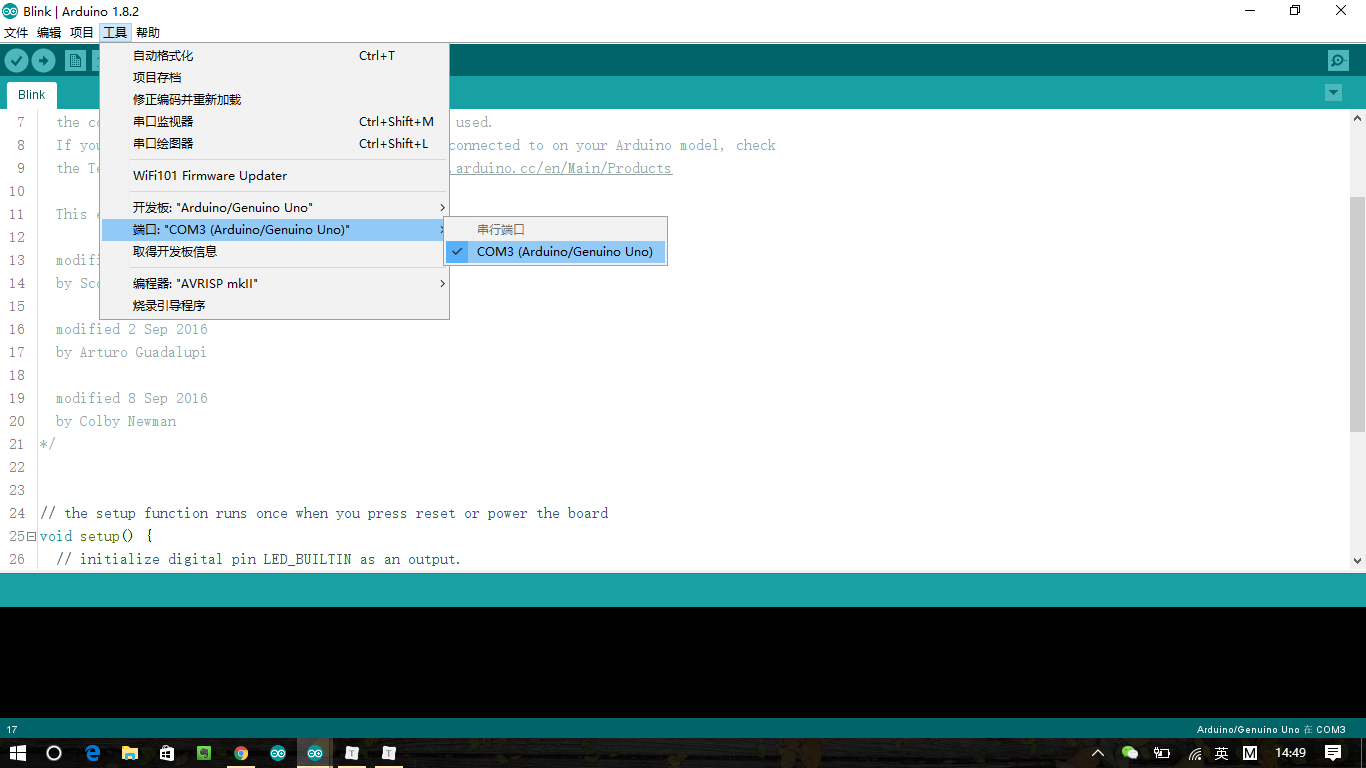Click the Upload arrow toolbar button

(43, 61)
